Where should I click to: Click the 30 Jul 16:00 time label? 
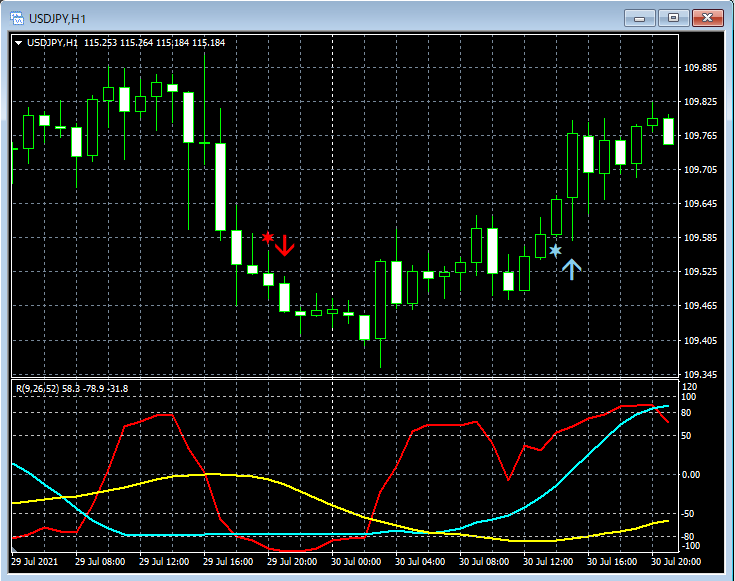coord(612,561)
